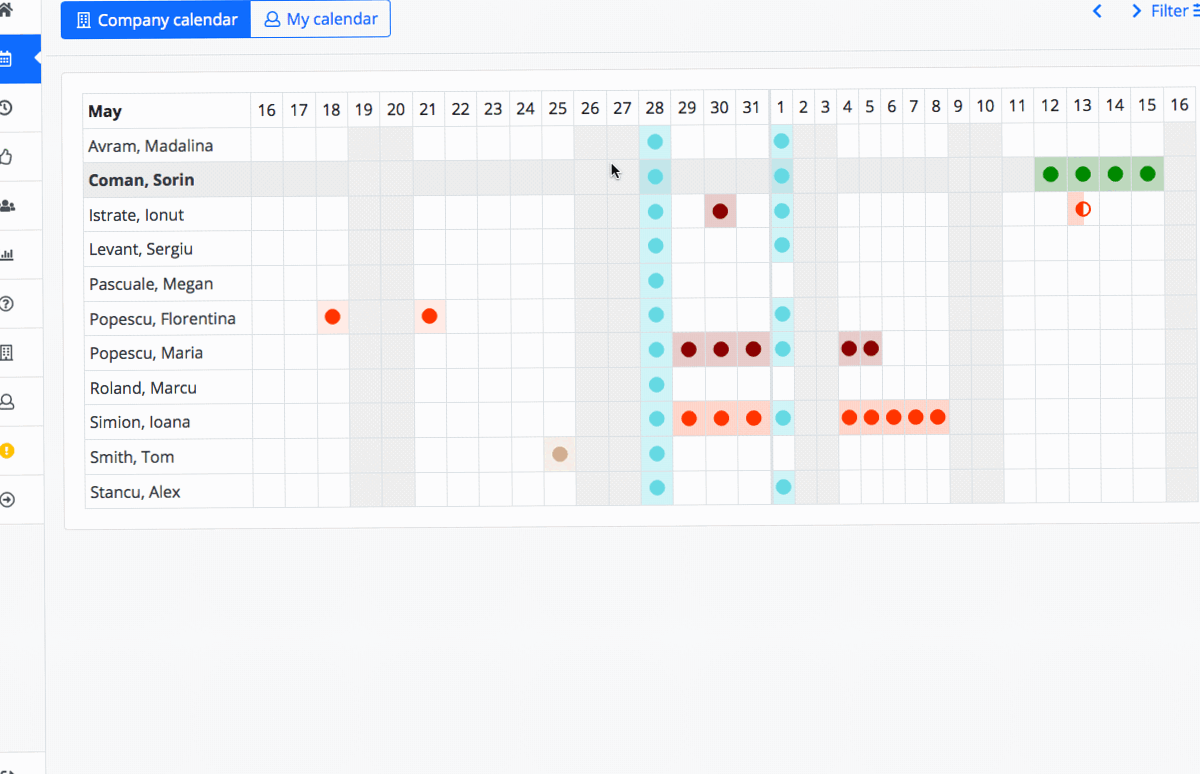Select Popescu, Maria's employee row name
Image resolution: width=1200 pixels, height=774 pixels.
[x=146, y=353]
